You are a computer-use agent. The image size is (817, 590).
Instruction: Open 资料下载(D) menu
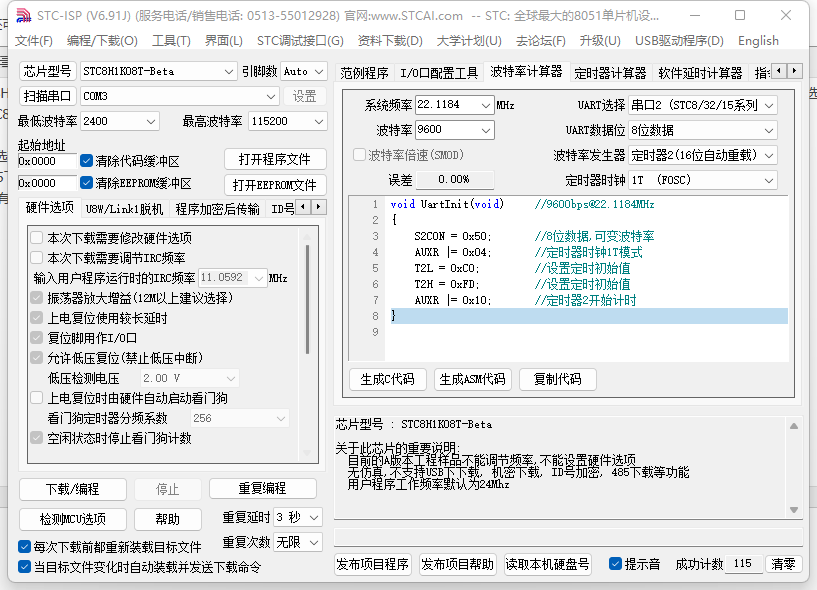click(x=390, y=41)
